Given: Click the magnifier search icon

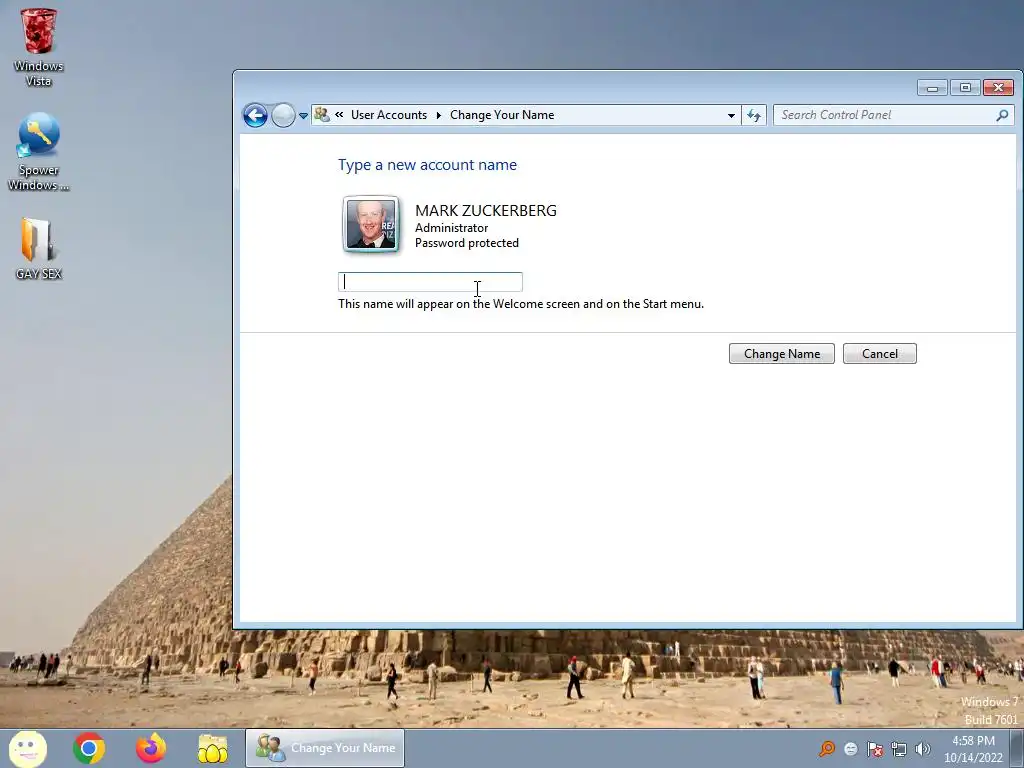Looking at the screenshot, I should [x=1002, y=116].
